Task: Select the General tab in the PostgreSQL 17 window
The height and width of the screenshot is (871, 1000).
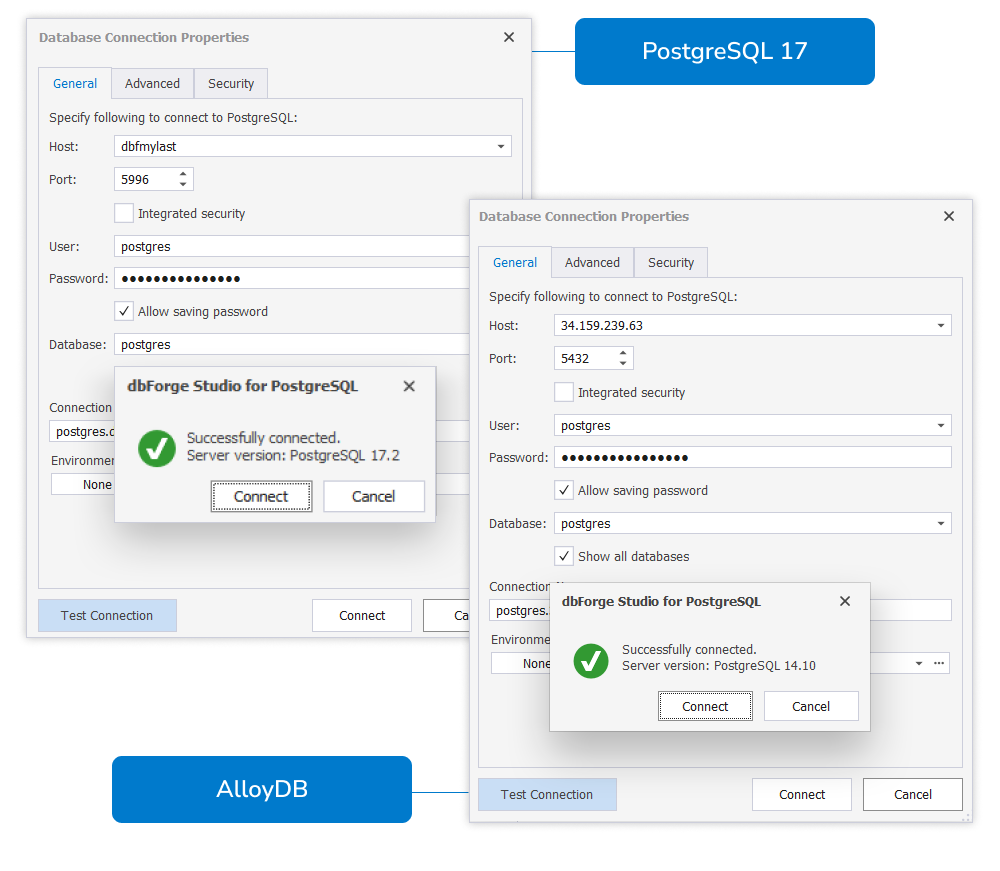Action: click(75, 84)
